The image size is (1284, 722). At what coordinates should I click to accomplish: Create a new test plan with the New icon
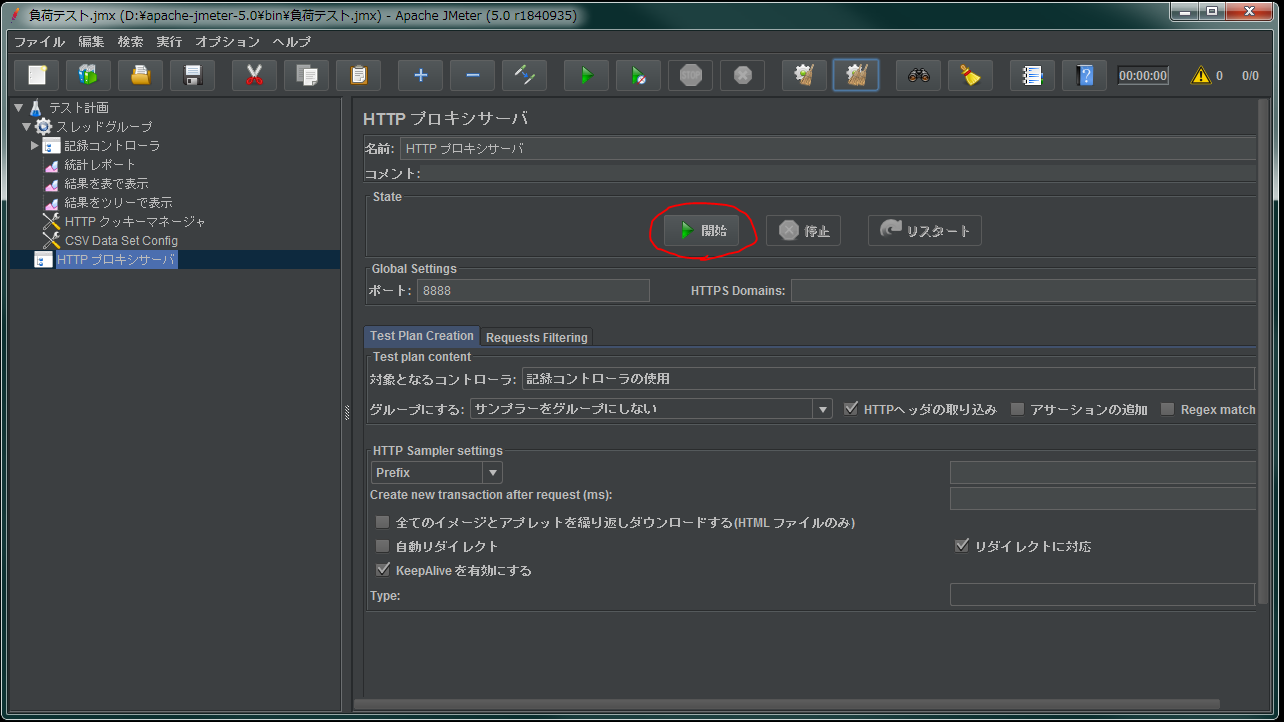coord(37,75)
